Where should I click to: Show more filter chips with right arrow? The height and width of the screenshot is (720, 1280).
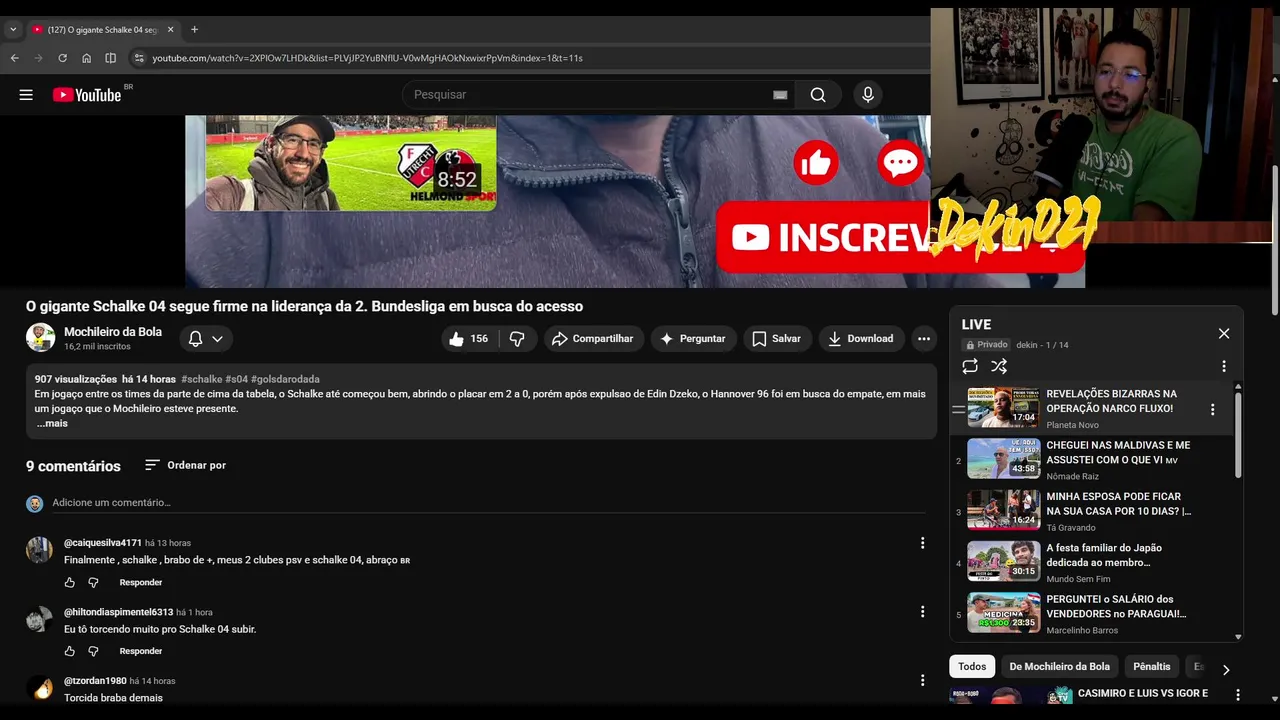pos(1226,669)
